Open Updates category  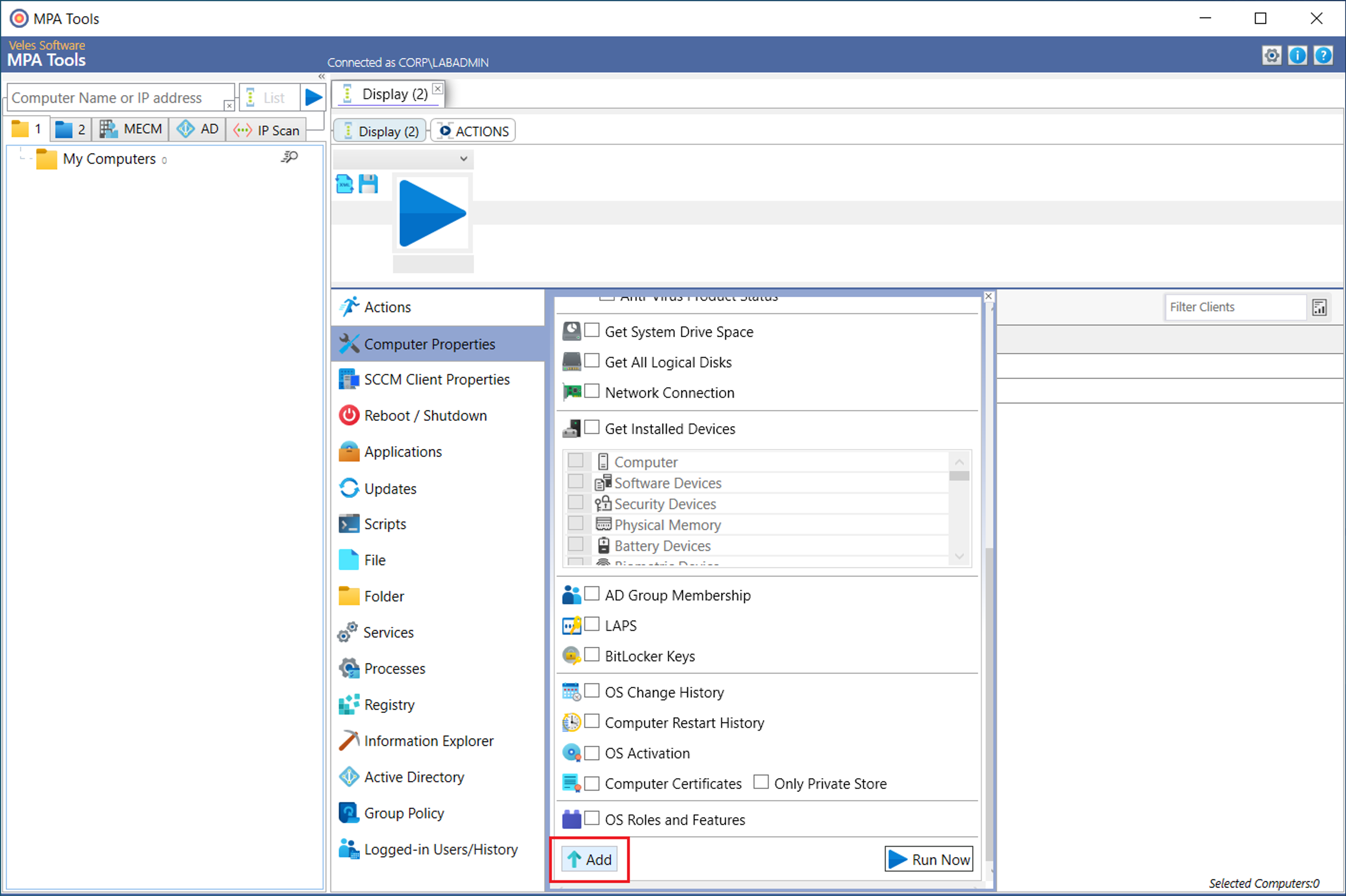[437, 489]
